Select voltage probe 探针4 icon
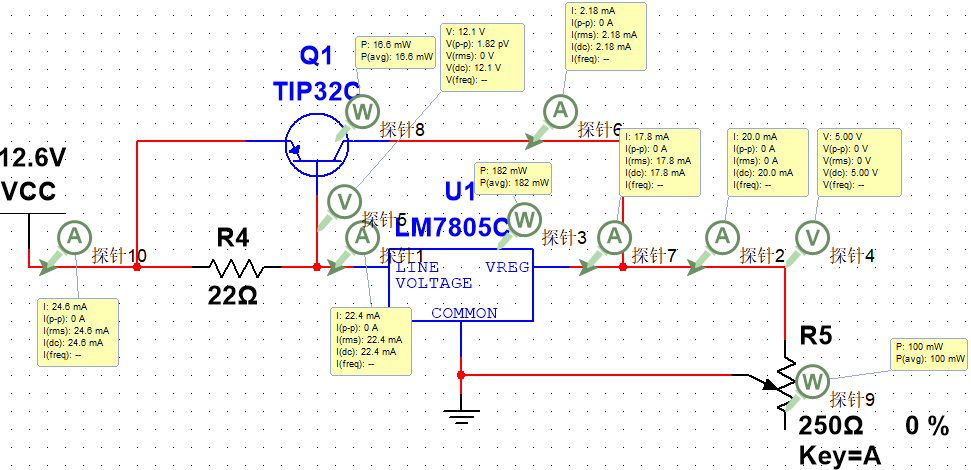The width and height of the screenshot is (971, 470). click(811, 237)
